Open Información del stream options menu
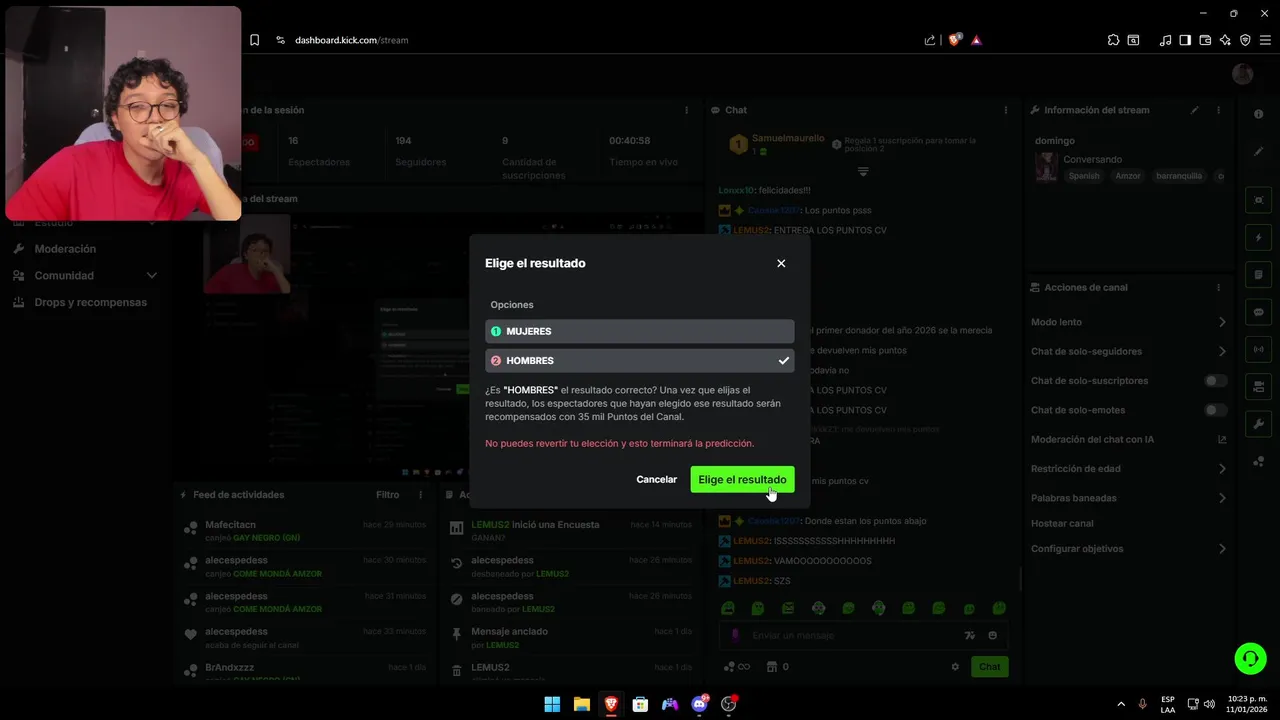This screenshot has height=720, width=1280. click(x=1218, y=110)
